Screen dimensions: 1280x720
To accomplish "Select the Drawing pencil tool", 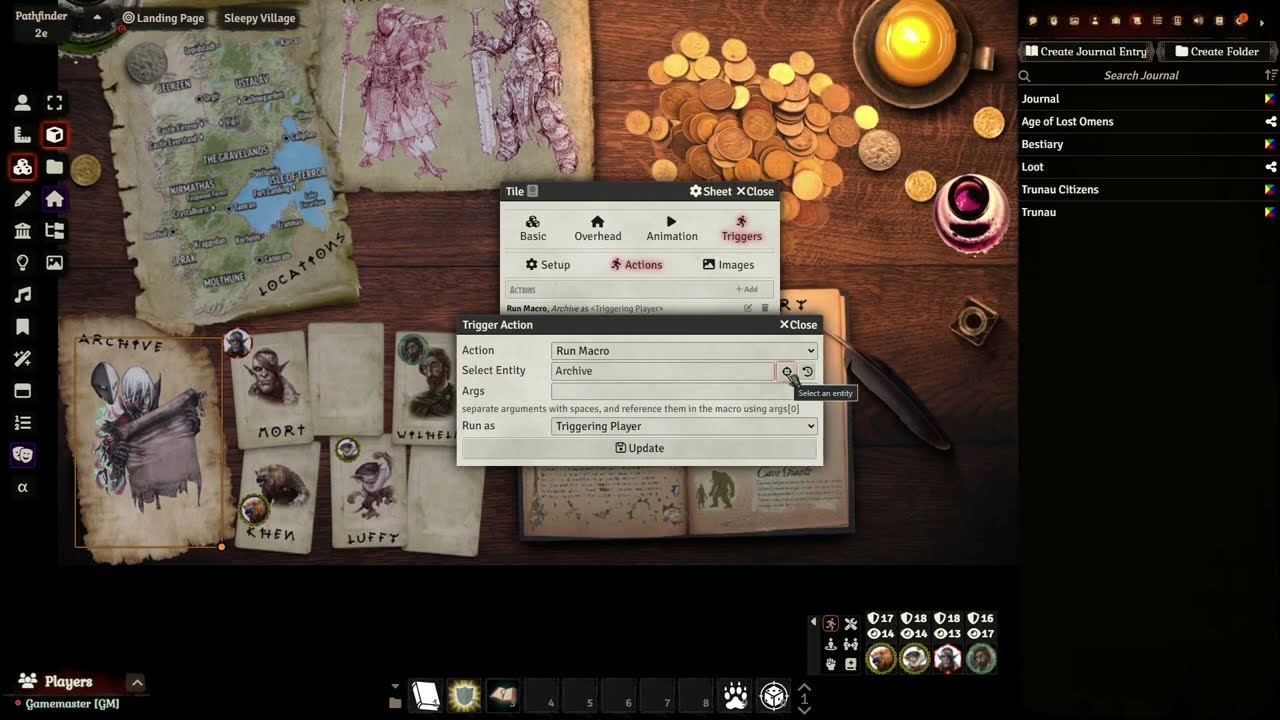I will click(x=22, y=199).
